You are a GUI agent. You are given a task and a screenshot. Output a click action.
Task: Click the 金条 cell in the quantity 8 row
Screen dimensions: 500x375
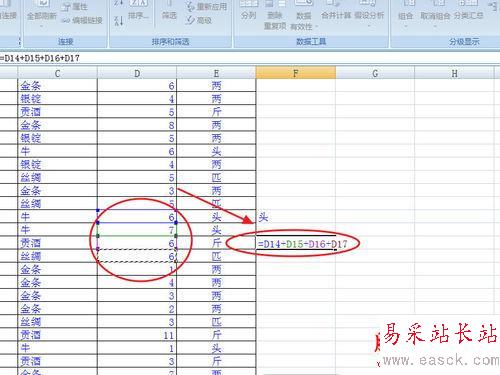coord(57,125)
